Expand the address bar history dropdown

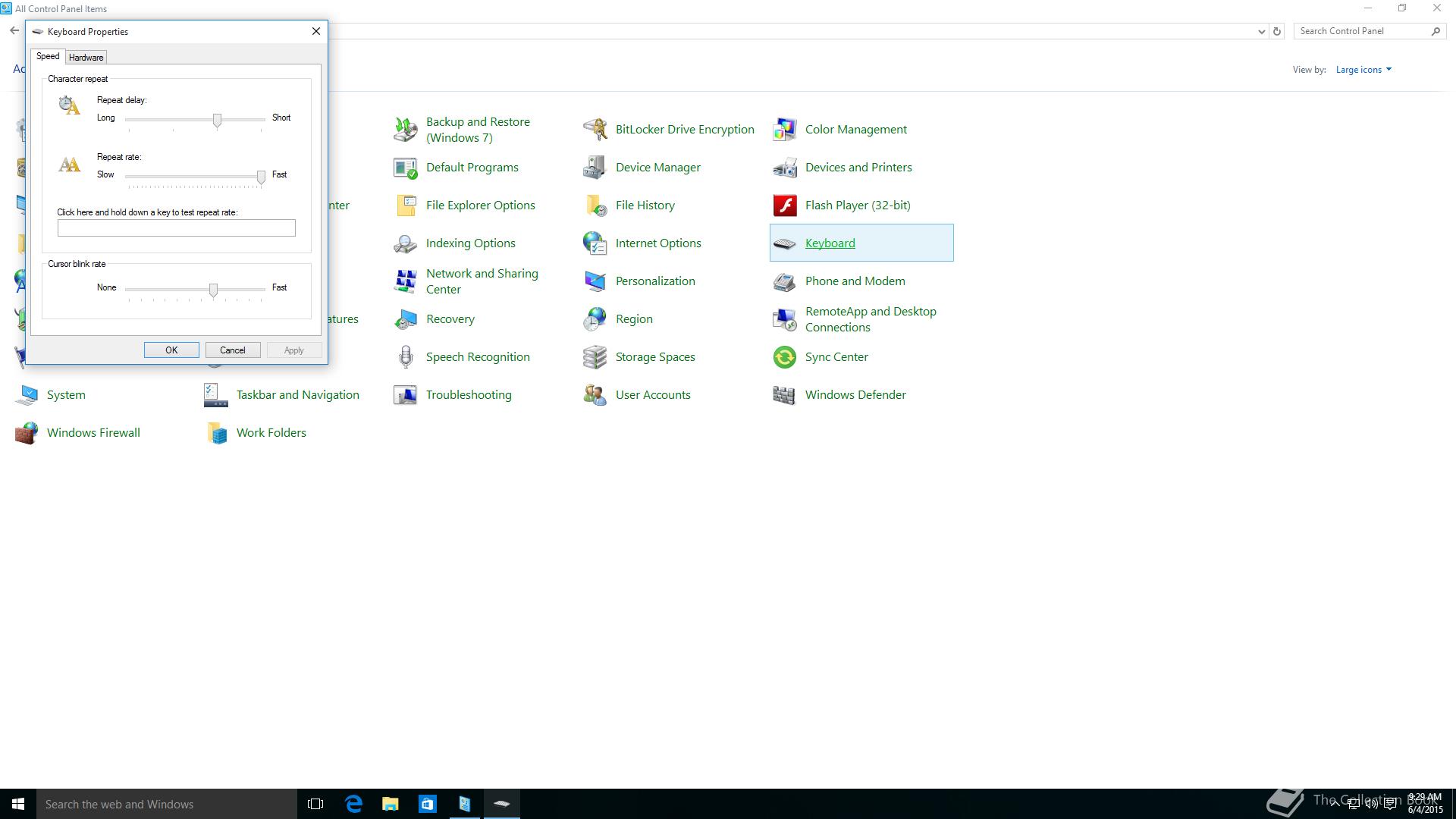click(x=1261, y=32)
